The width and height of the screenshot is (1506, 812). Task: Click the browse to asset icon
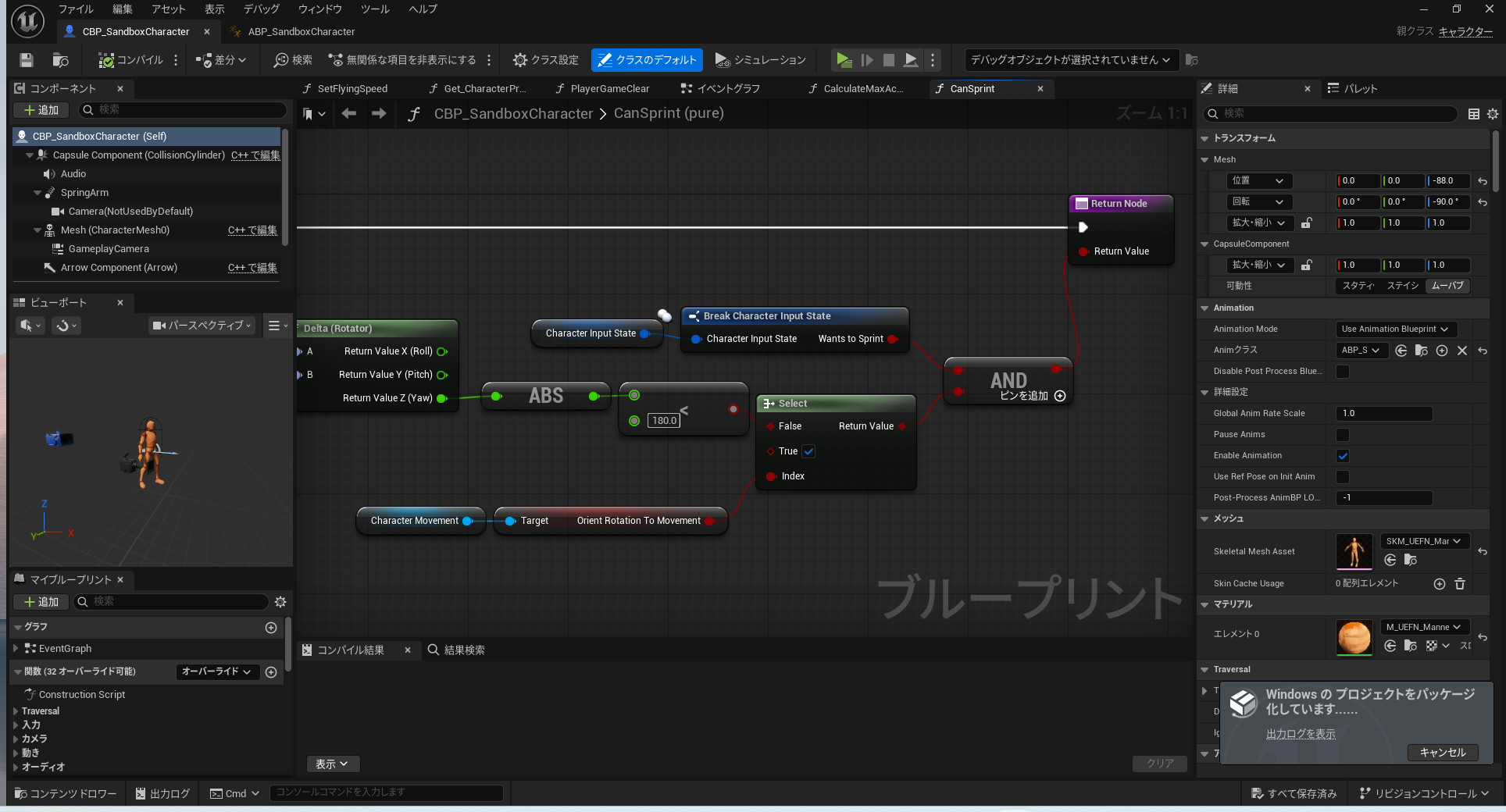click(60, 60)
